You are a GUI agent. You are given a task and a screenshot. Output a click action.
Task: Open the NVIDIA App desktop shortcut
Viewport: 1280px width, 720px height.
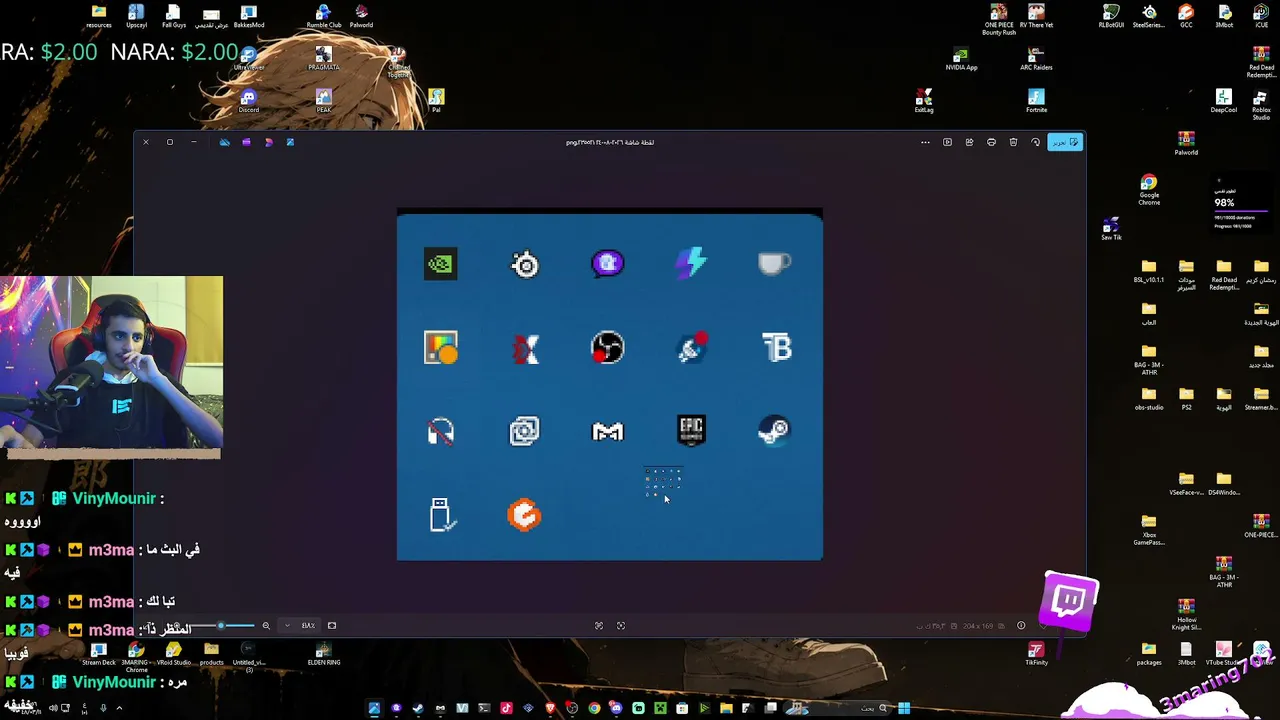coord(961,58)
